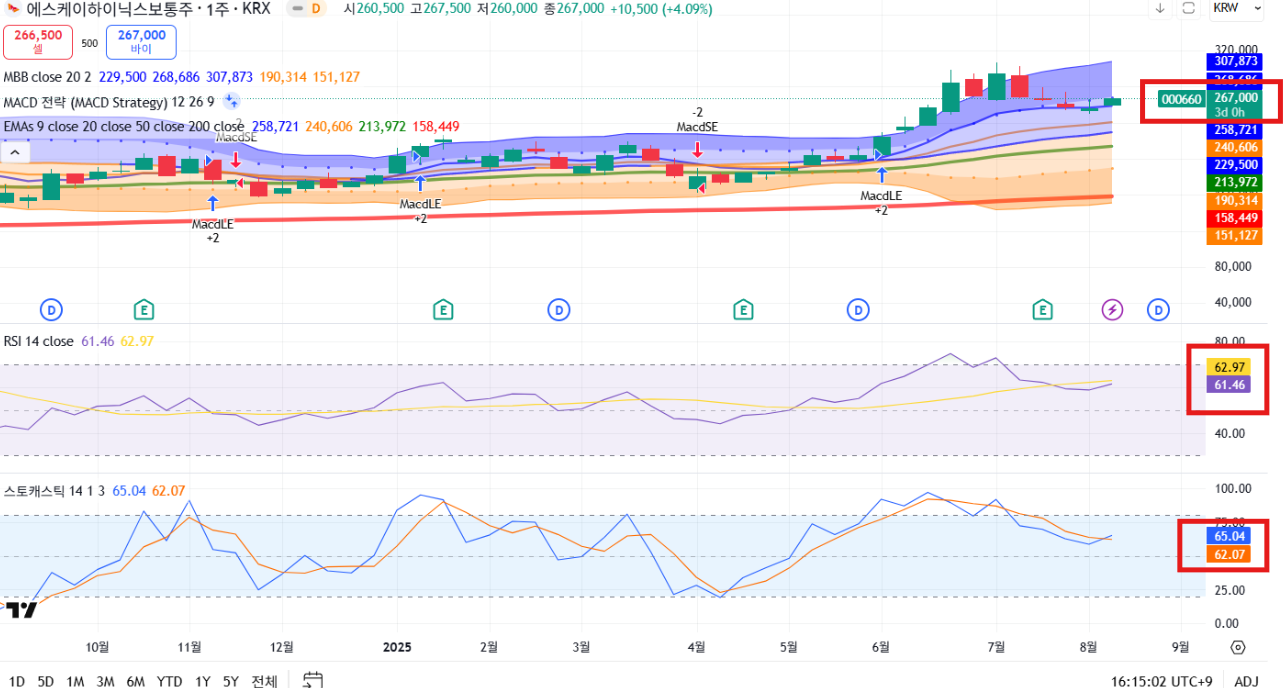Switch range to 1Y
Screen dimensions: 1283x688
click(203, 681)
